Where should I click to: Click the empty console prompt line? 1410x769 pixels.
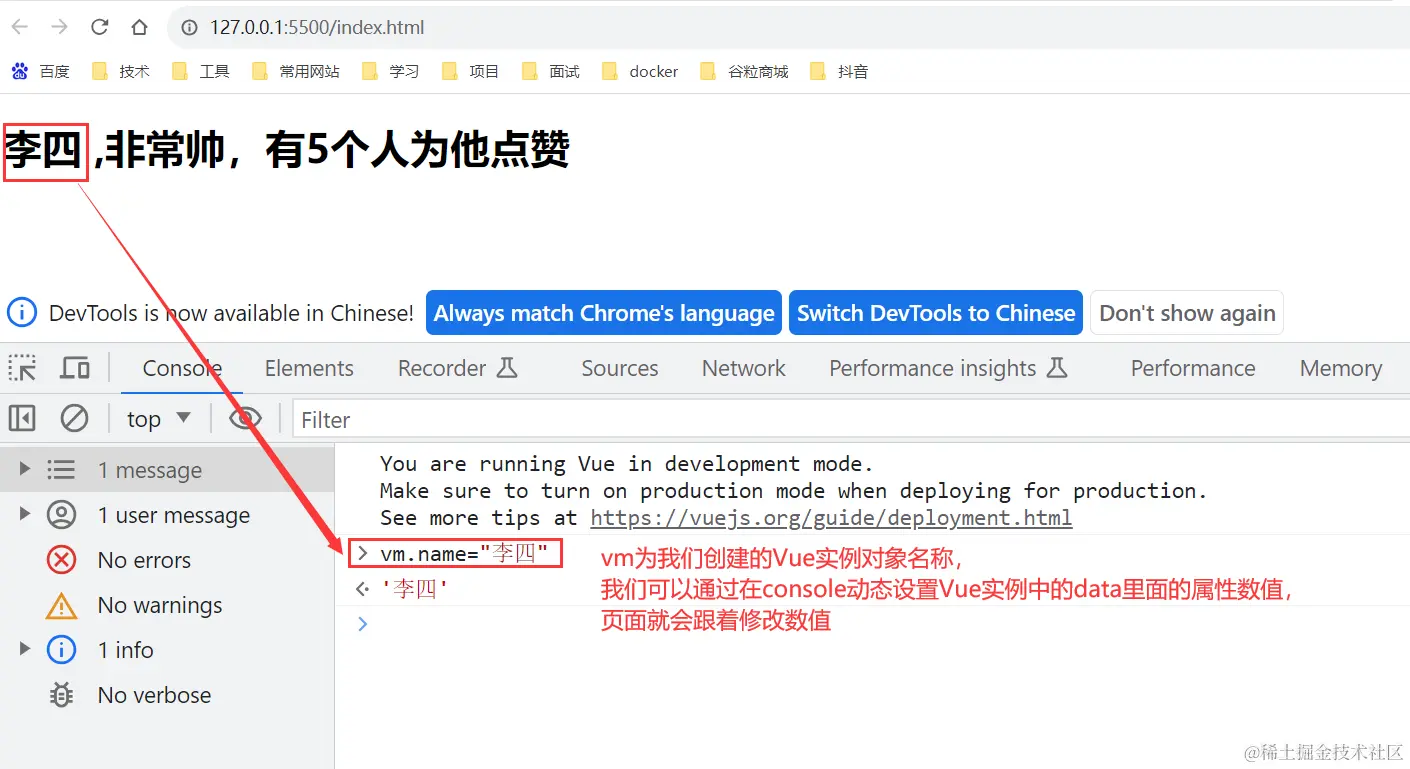tap(872, 624)
